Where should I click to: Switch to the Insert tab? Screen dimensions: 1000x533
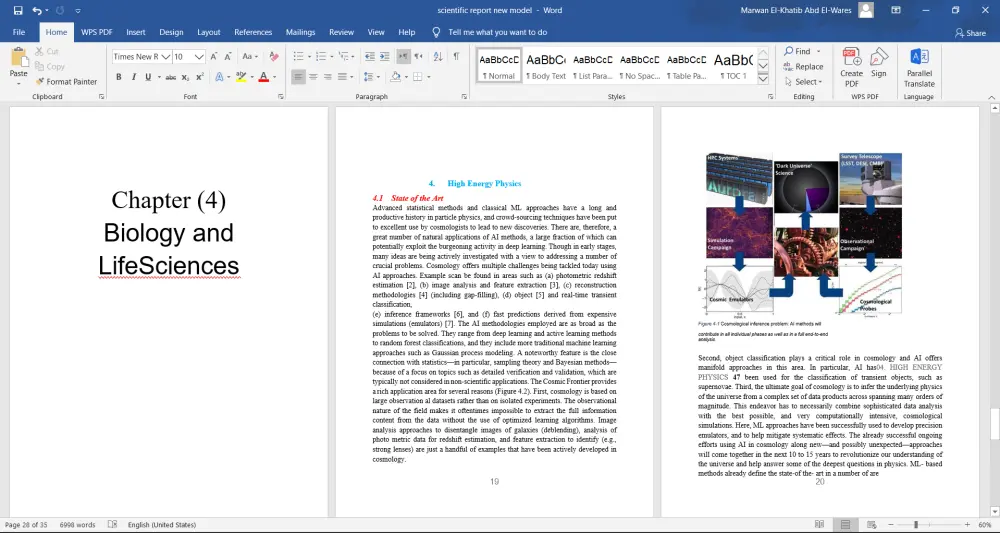(136, 32)
